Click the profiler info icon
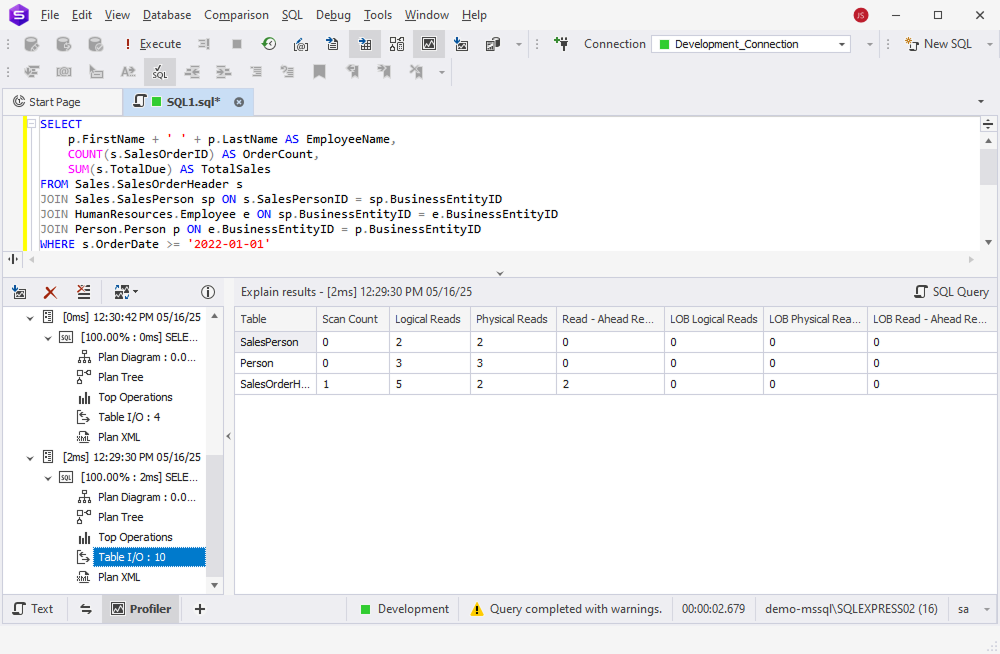This screenshot has width=1000, height=654. (x=208, y=291)
